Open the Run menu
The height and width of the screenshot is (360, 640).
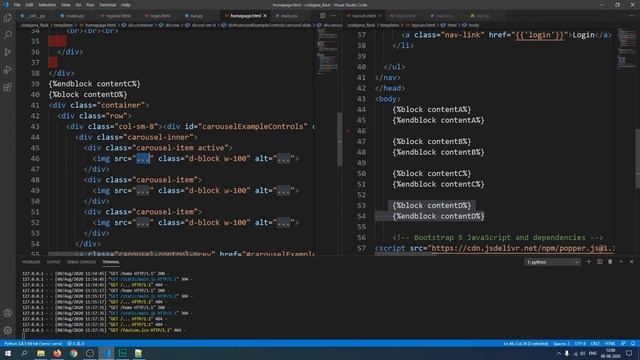[90, 5]
